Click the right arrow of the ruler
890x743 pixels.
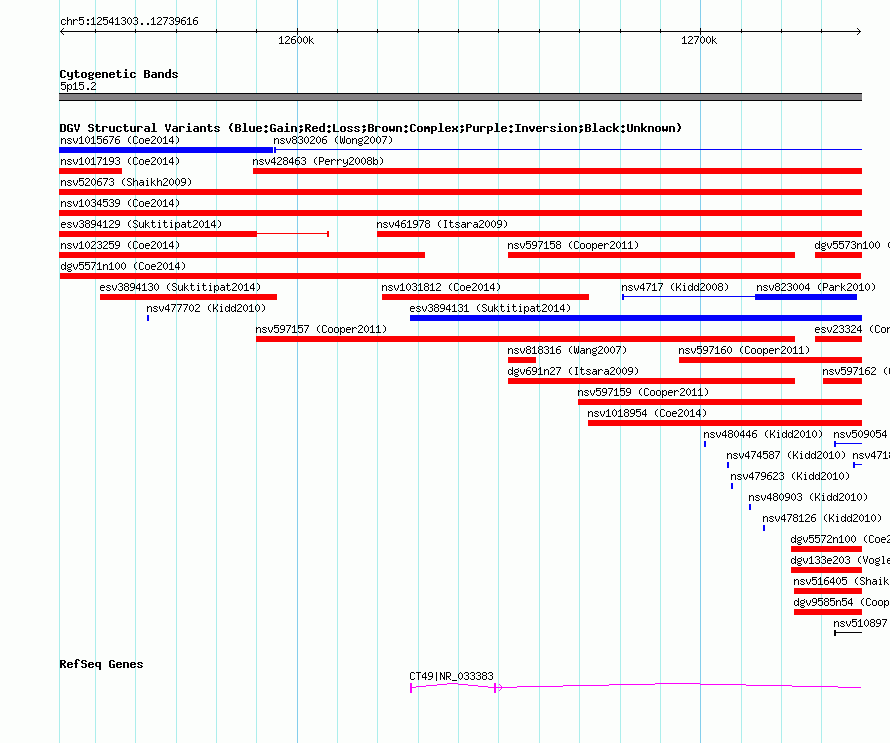(859, 31)
